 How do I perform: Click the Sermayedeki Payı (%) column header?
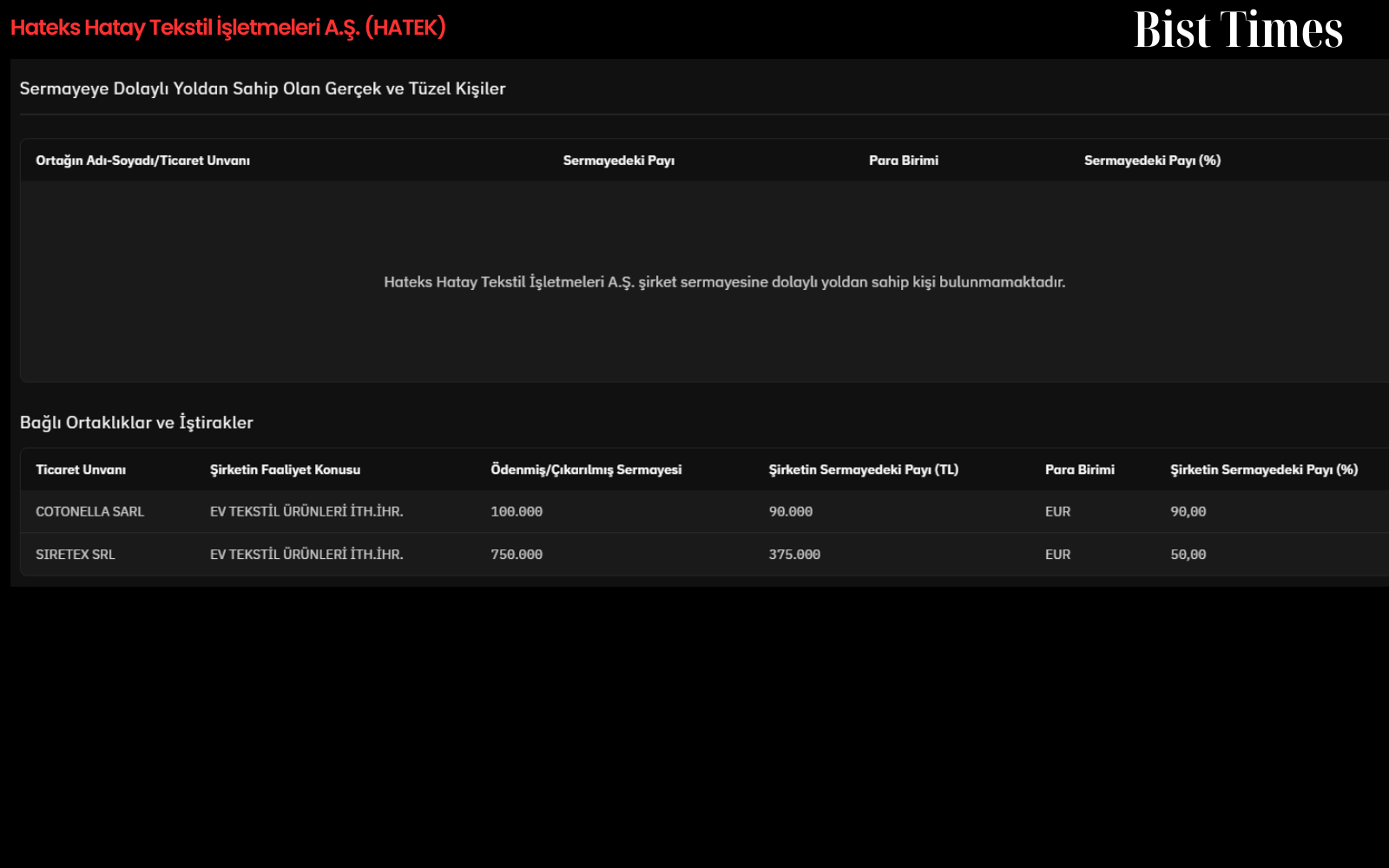point(1152,161)
